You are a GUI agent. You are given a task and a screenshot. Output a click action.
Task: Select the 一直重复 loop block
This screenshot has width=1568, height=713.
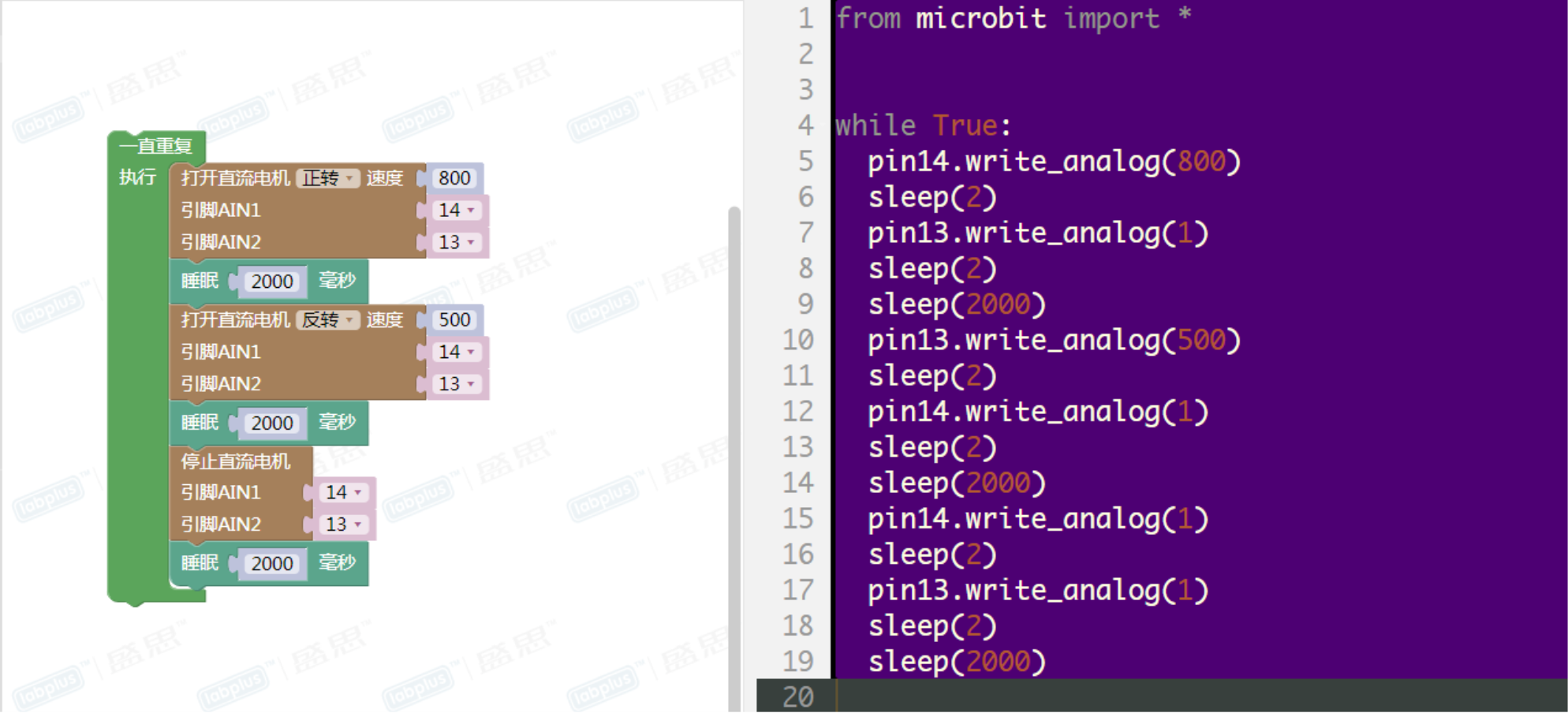(155, 146)
